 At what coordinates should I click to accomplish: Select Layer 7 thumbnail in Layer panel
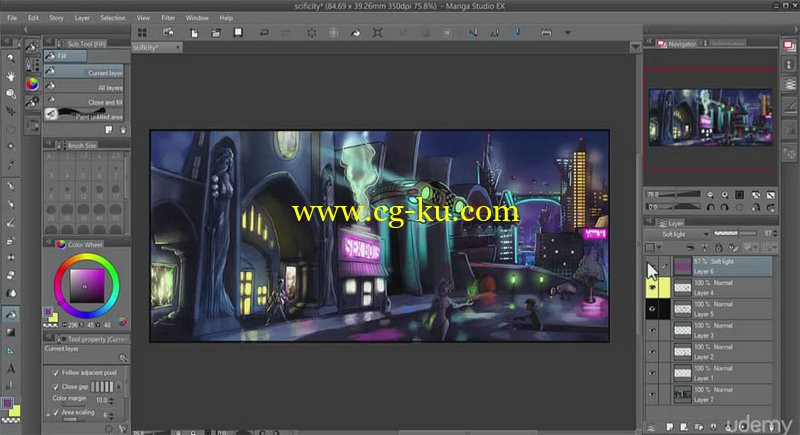[682, 395]
